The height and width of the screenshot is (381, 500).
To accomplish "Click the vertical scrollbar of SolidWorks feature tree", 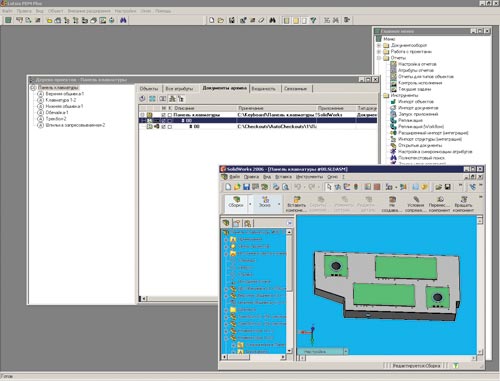I will tap(289, 291).
